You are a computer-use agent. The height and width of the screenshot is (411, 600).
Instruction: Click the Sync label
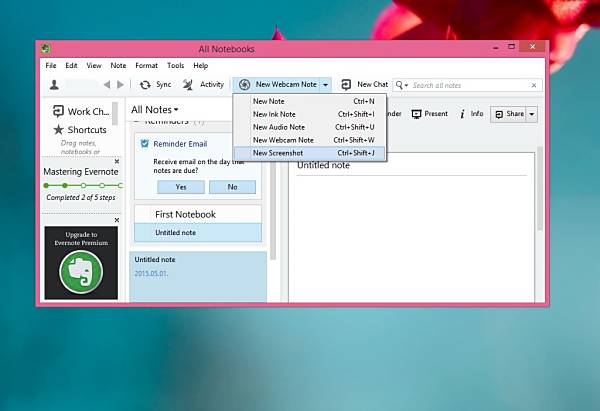click(x=163, y=84)
